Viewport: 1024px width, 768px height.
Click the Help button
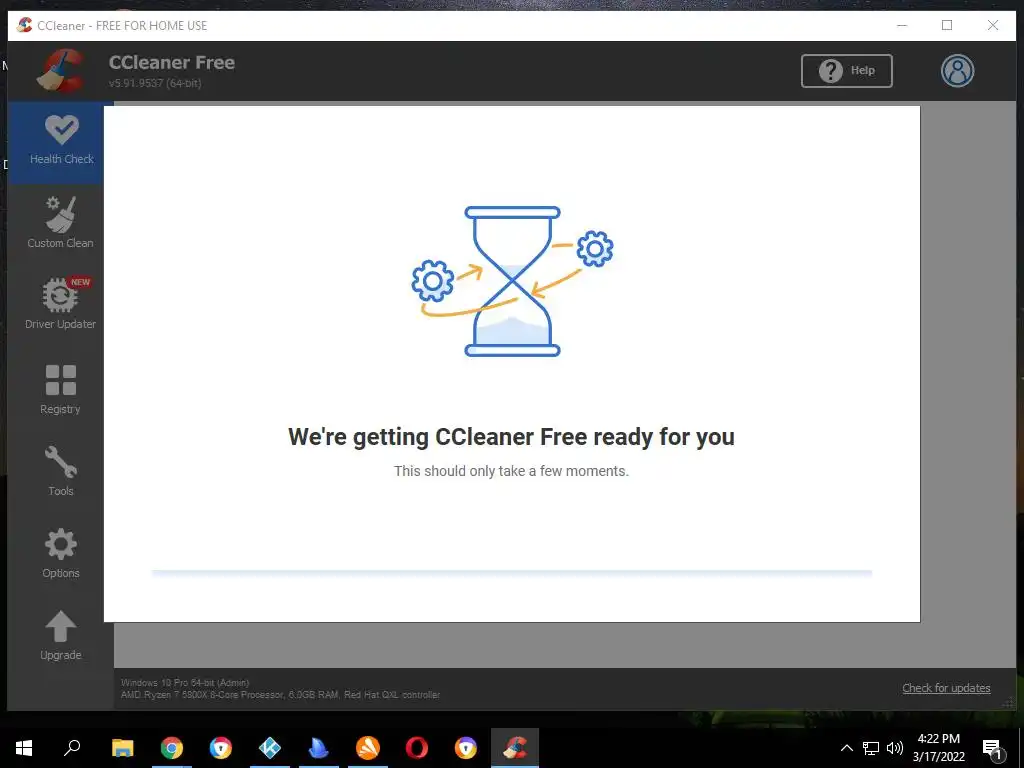click(846, 71)
